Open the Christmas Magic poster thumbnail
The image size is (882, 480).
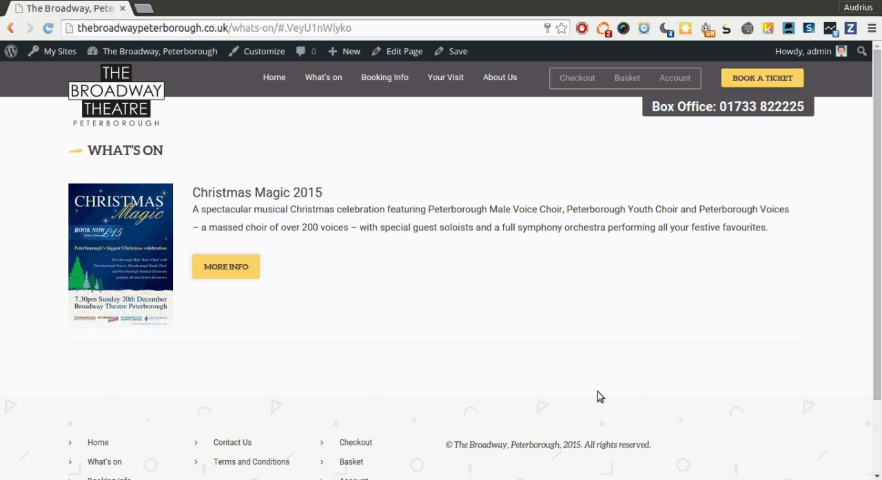pos(120,255)
